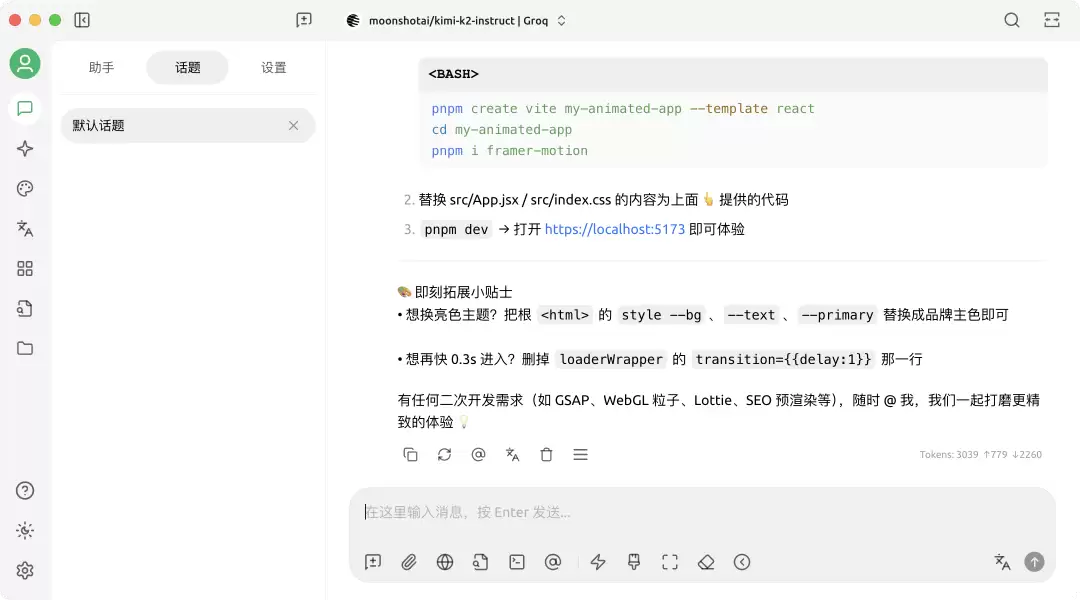Copy the assistant message
The width and height of the screenshot is (1080, 600).
point(410,455)
